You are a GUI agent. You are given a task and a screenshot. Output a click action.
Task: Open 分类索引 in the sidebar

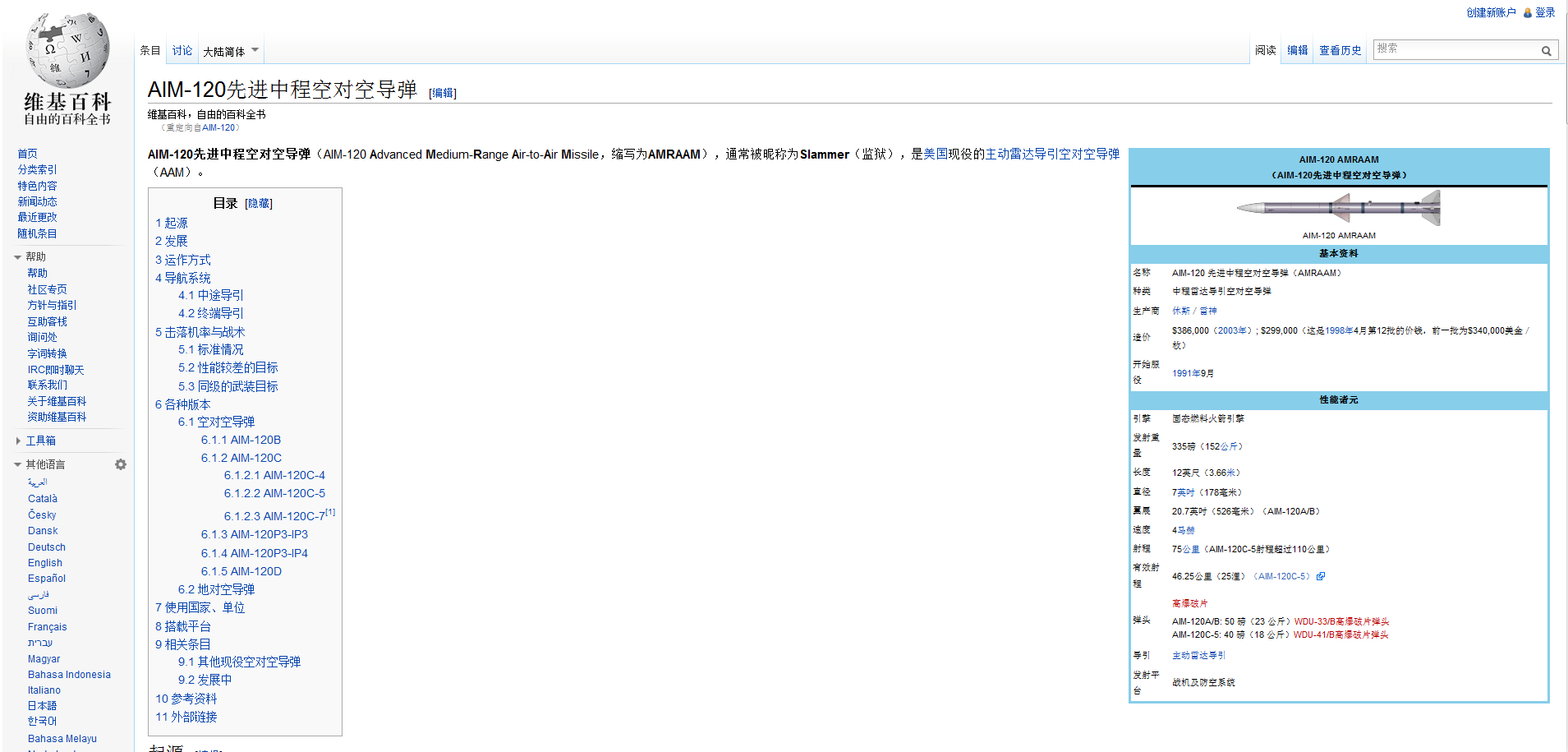pyautogui.click(x=37, y=169)
